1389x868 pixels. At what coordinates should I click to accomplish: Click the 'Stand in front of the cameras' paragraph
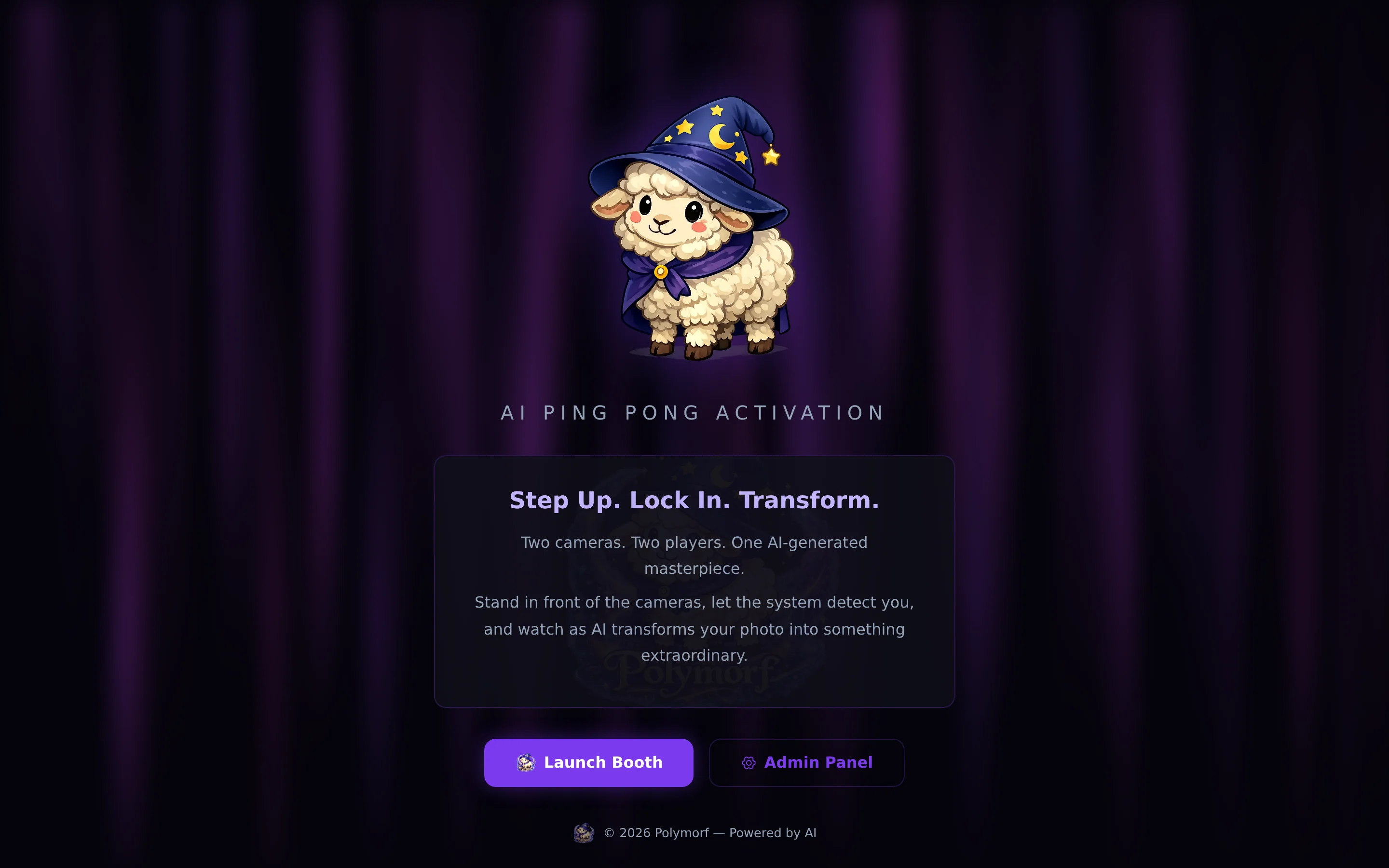(694, 629)
